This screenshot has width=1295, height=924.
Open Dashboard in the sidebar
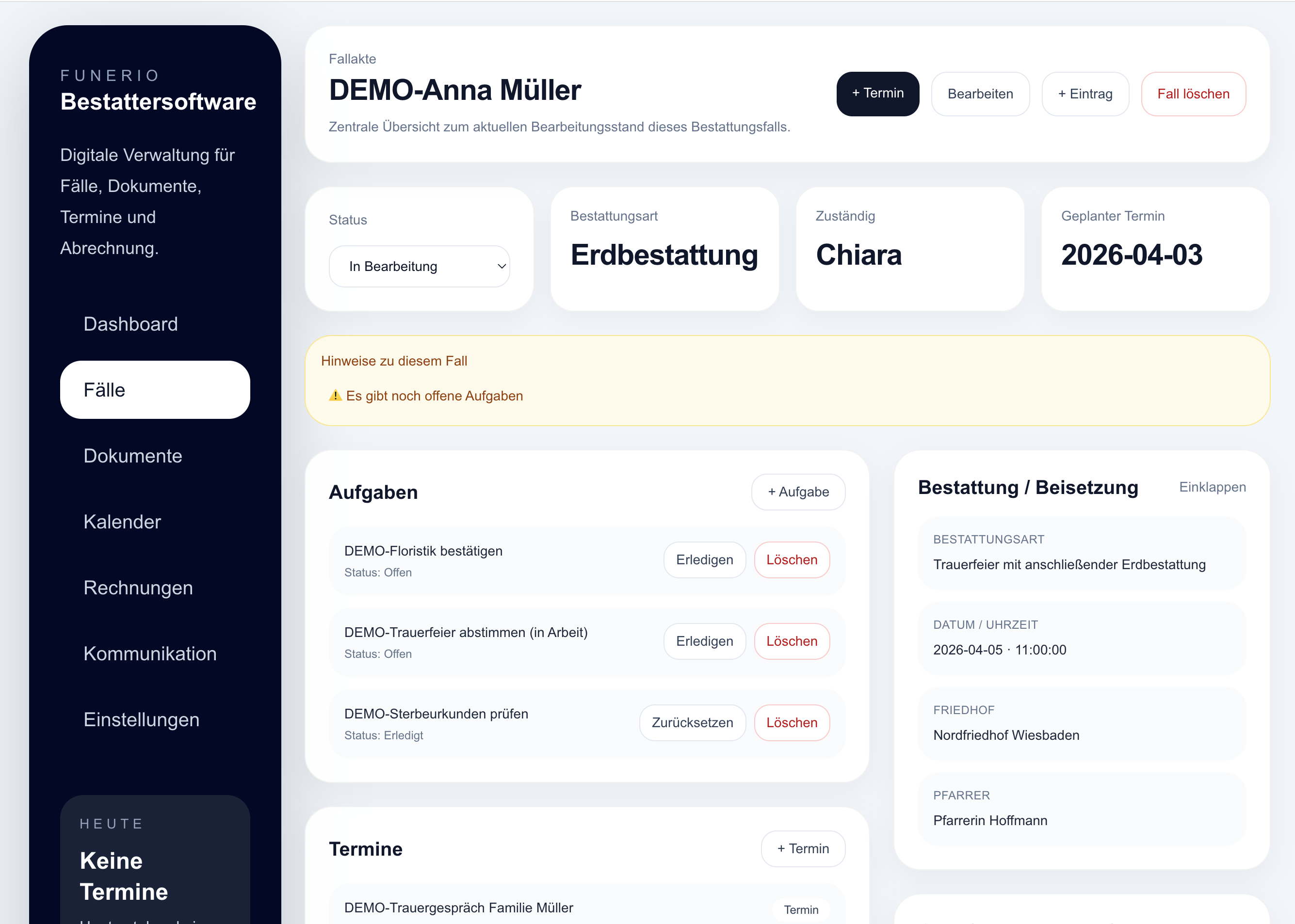130,324
